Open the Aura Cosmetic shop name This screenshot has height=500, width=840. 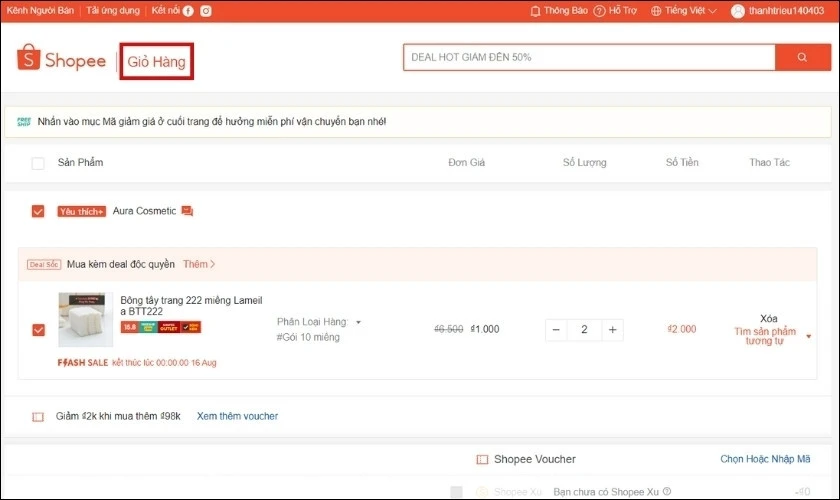point(144,211)
